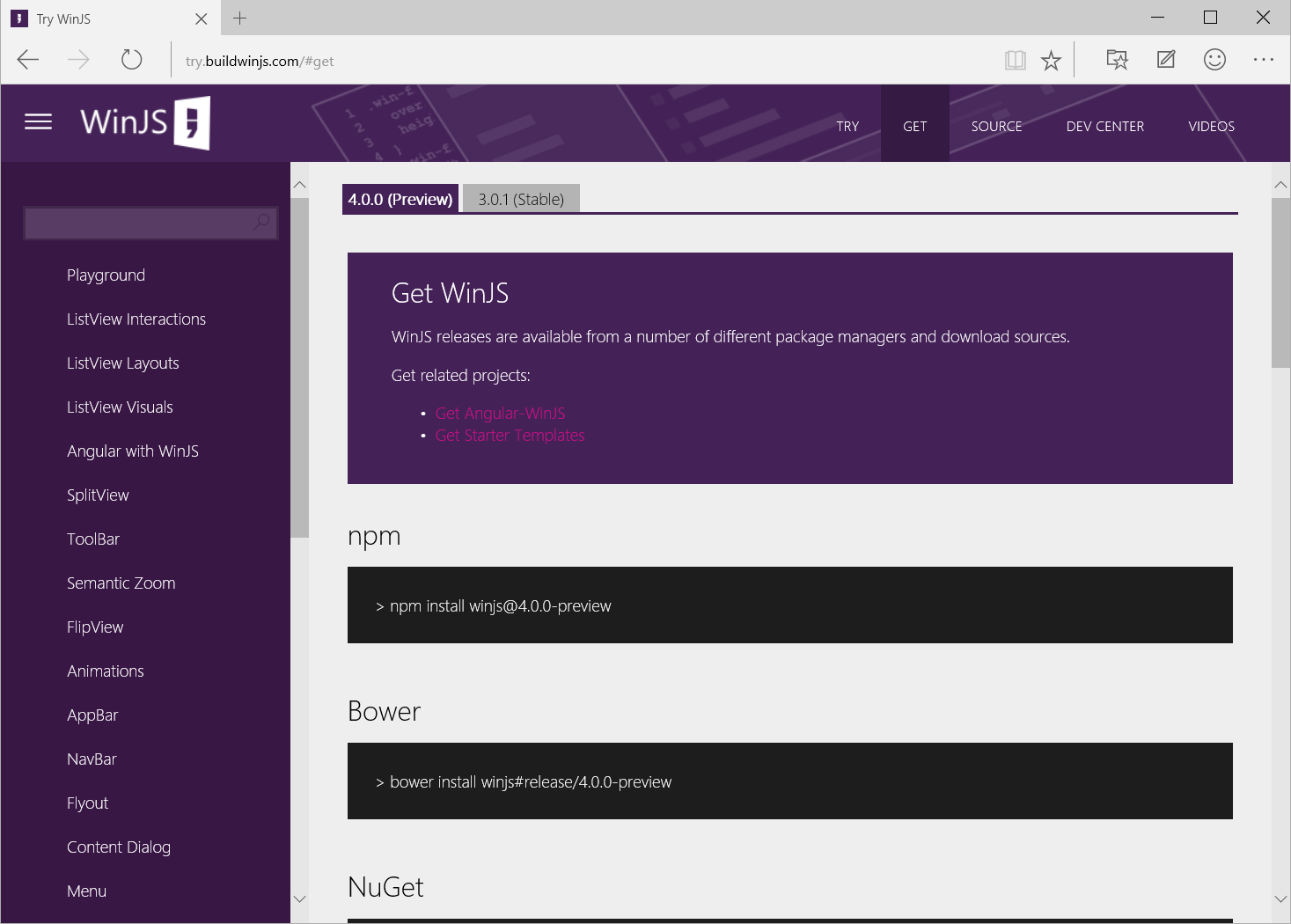
Task: Click the address bar URL
Action: pos(260,61)
